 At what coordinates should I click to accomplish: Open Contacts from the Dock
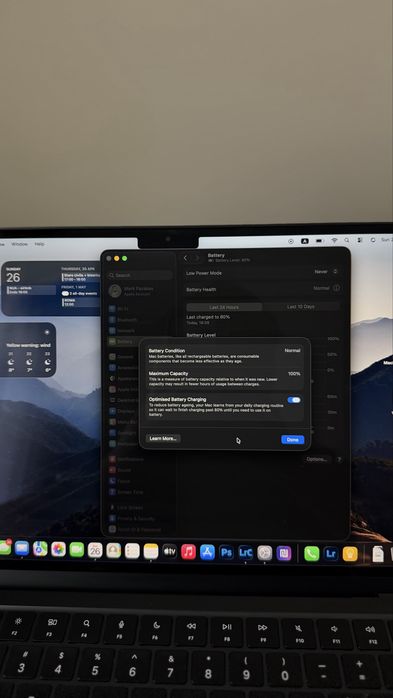pyautogui.click(x=113, y=551)
